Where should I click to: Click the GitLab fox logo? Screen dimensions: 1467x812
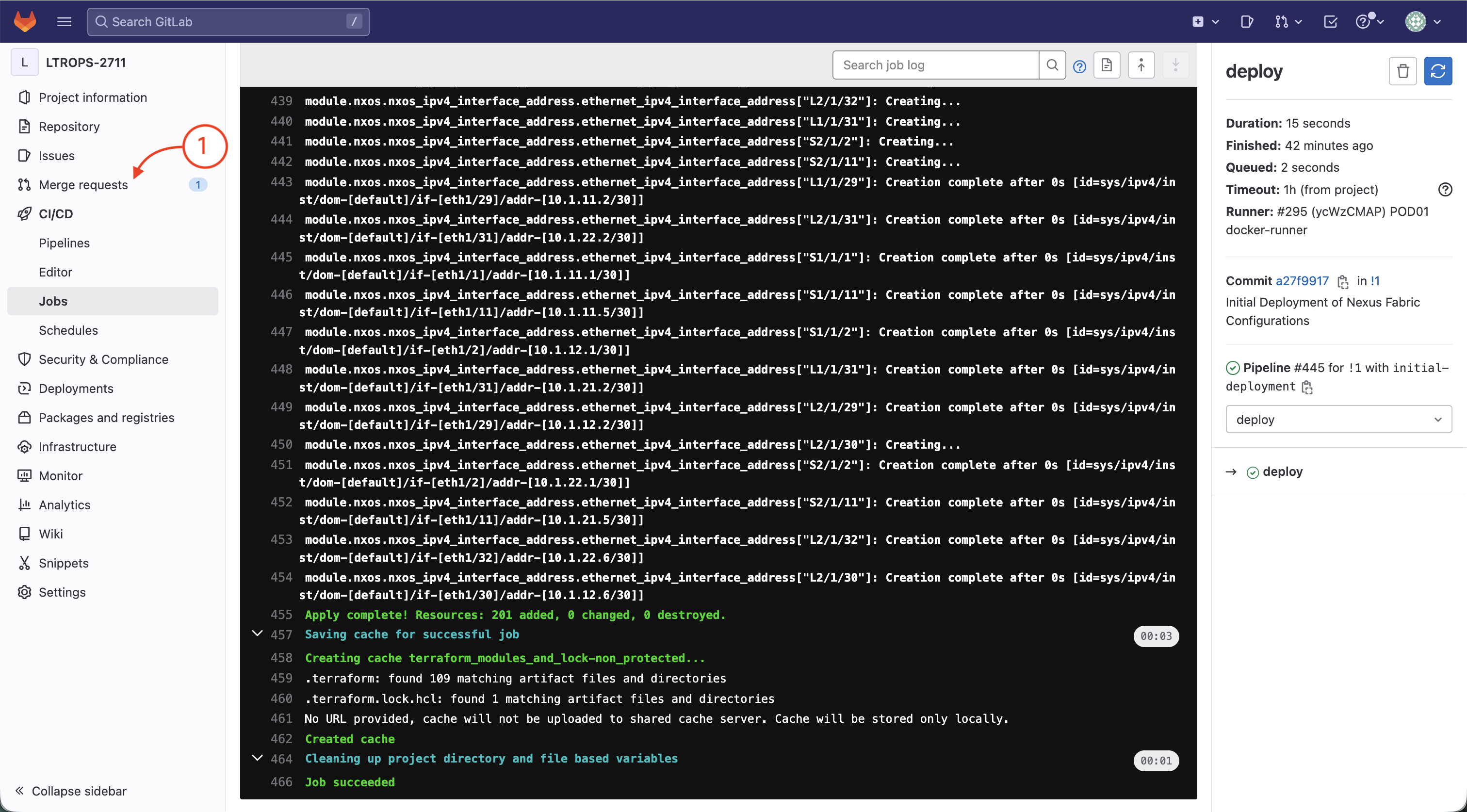25,22
